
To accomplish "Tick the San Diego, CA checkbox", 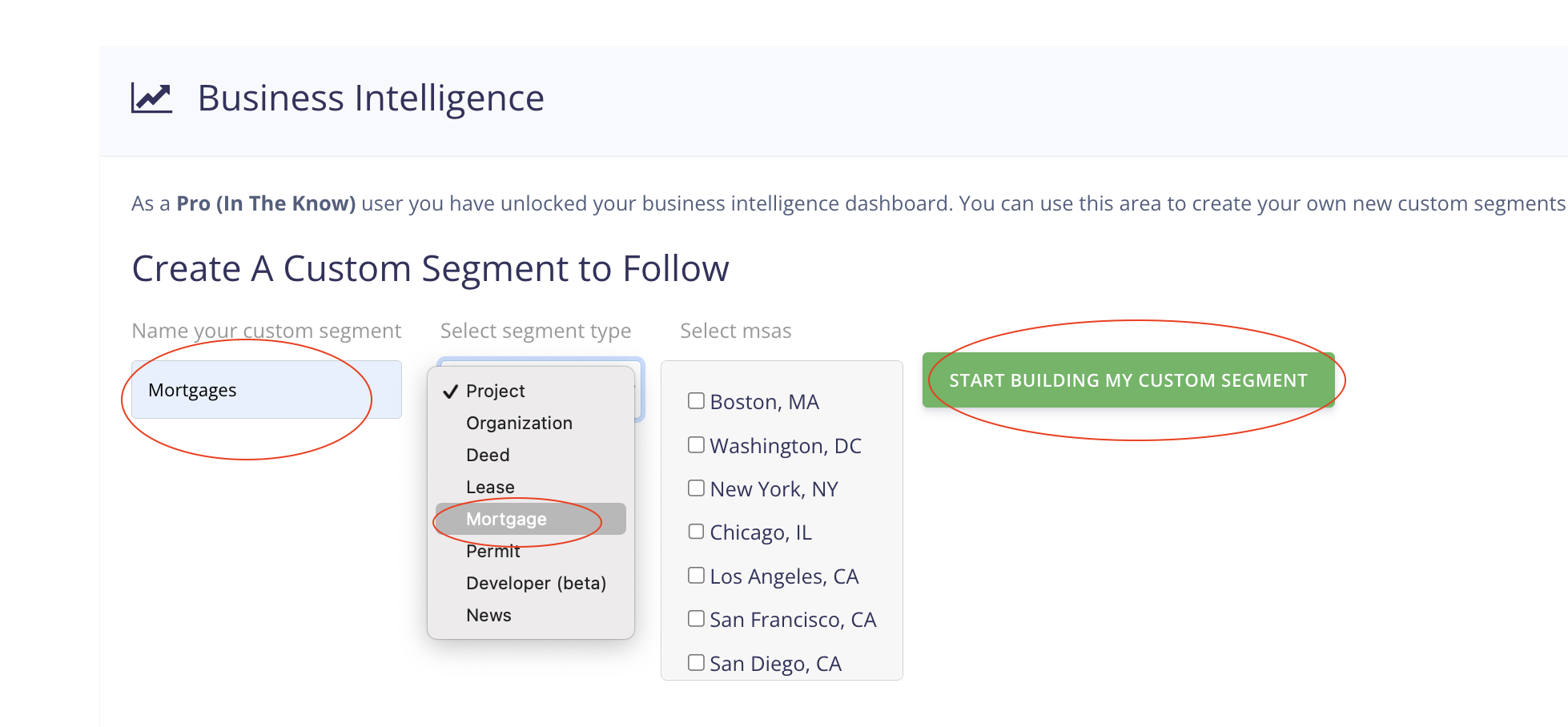I will point(696,663).
